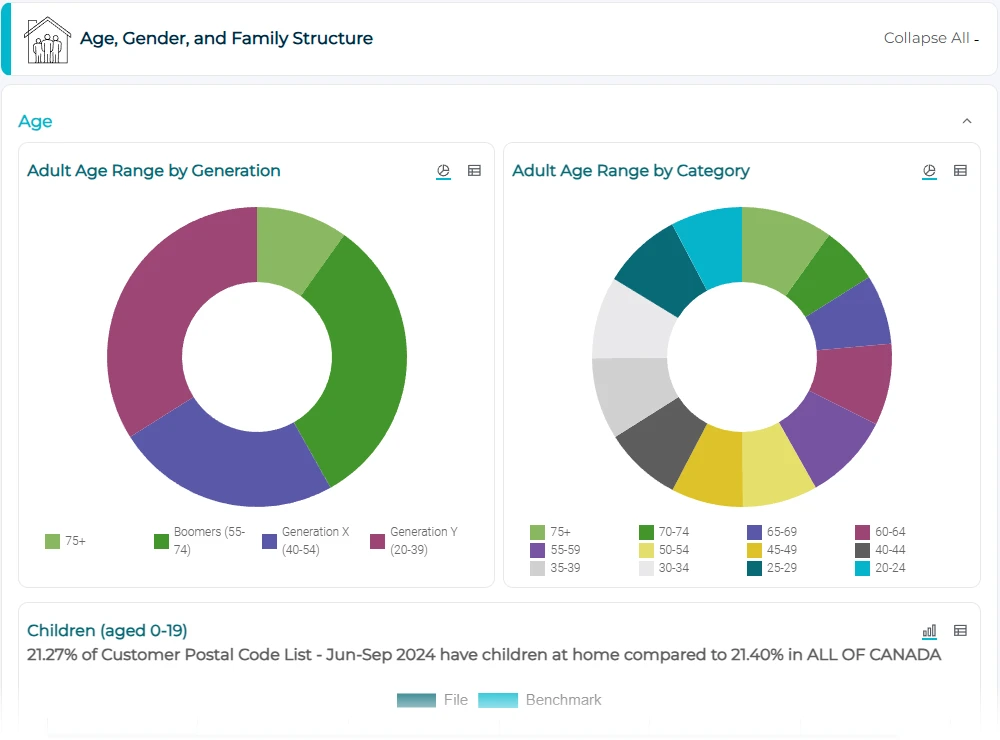Select bar chart view for Children section
The height and width of the screenshot is (740, 1000).
pos(929,631)
